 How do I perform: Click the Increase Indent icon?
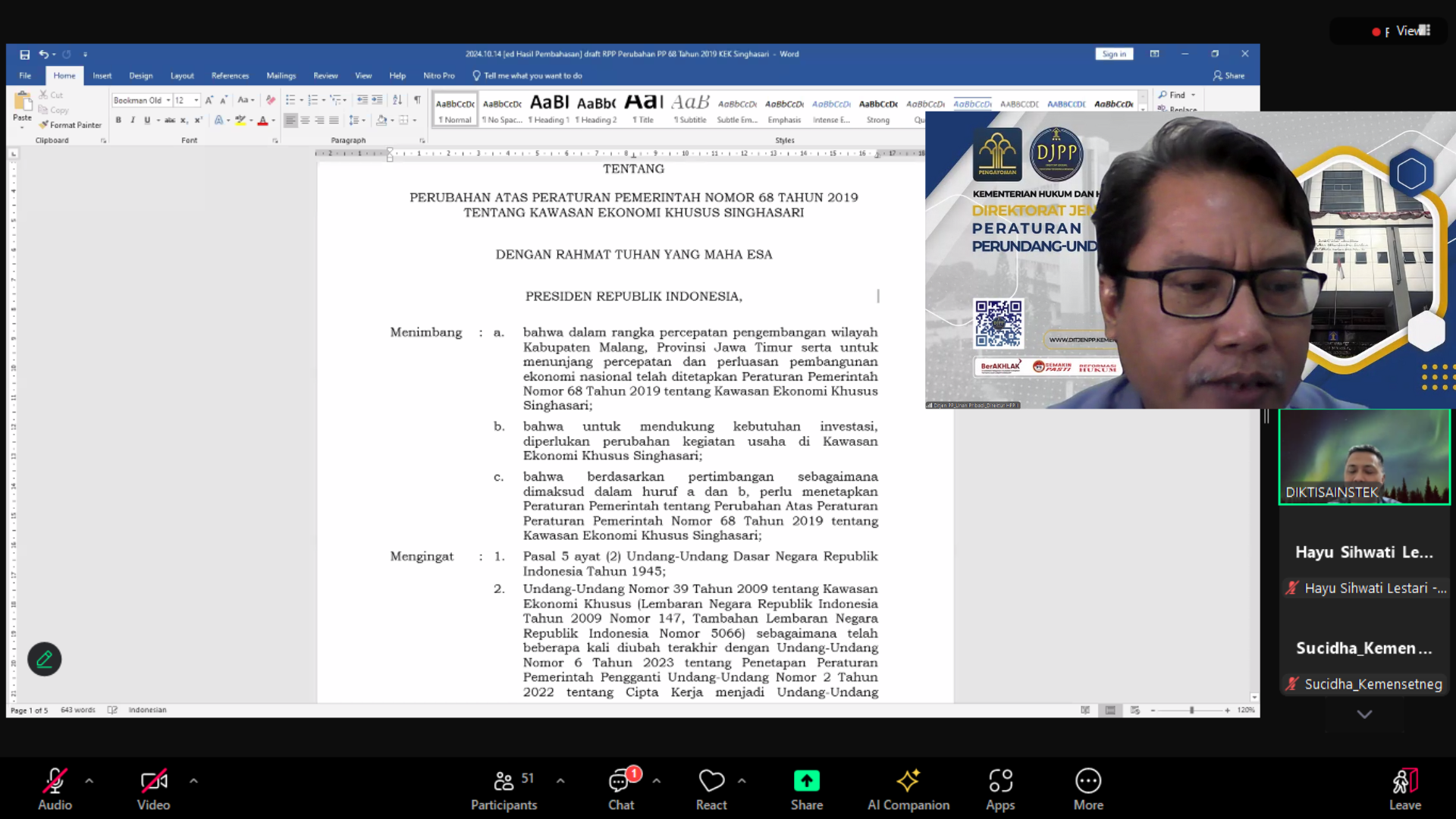coord(377,100)
